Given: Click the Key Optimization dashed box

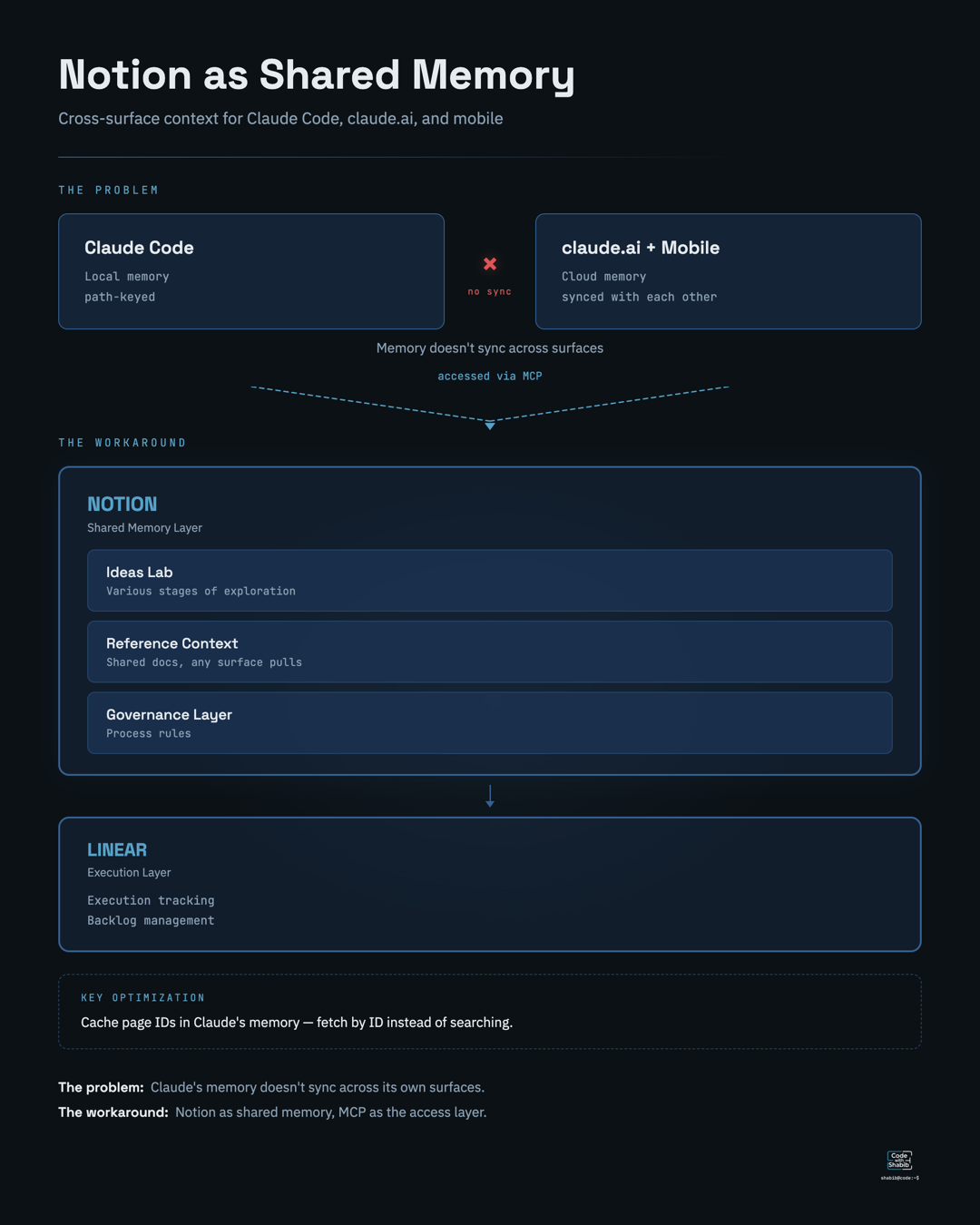Looking at the screenshot, I should [x=490, y=1012].
